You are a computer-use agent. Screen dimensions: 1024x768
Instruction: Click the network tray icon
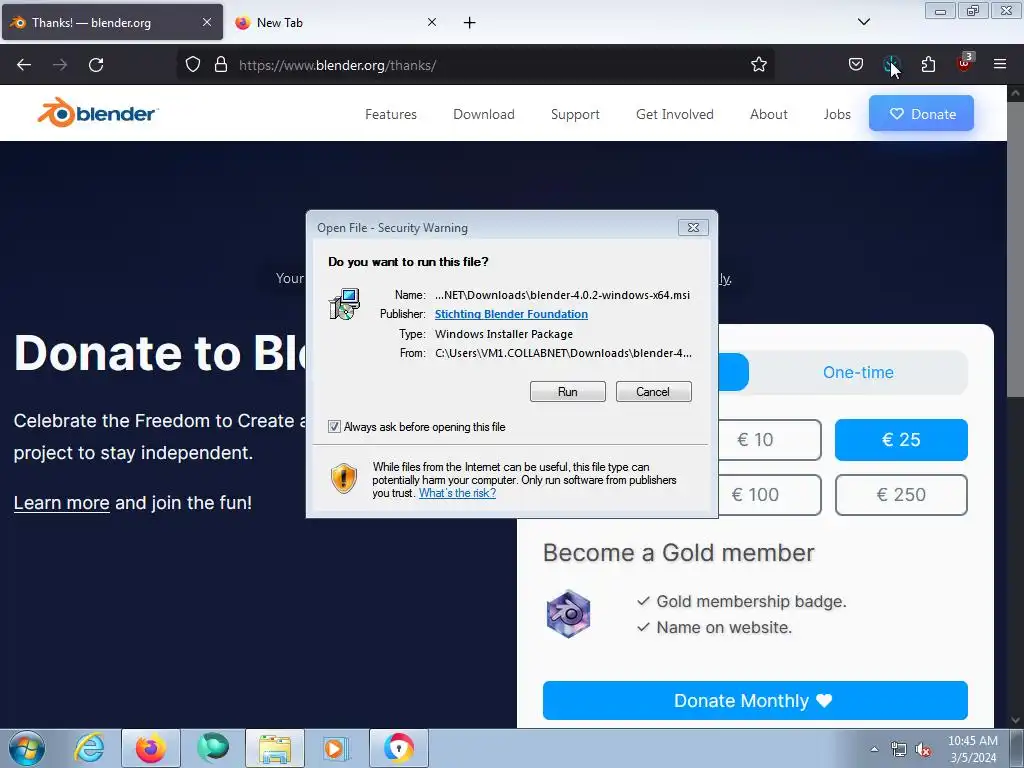pos(899,749)
